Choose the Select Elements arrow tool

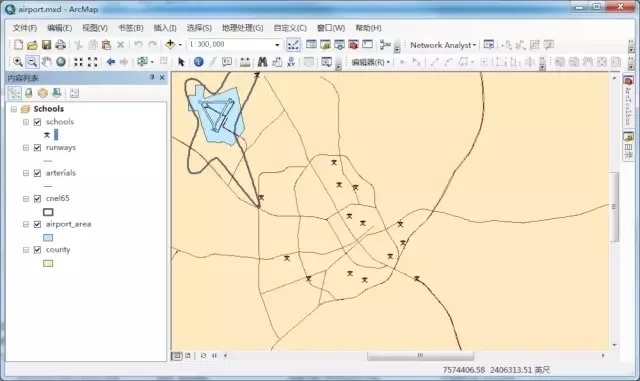click(x=181, y=62)
